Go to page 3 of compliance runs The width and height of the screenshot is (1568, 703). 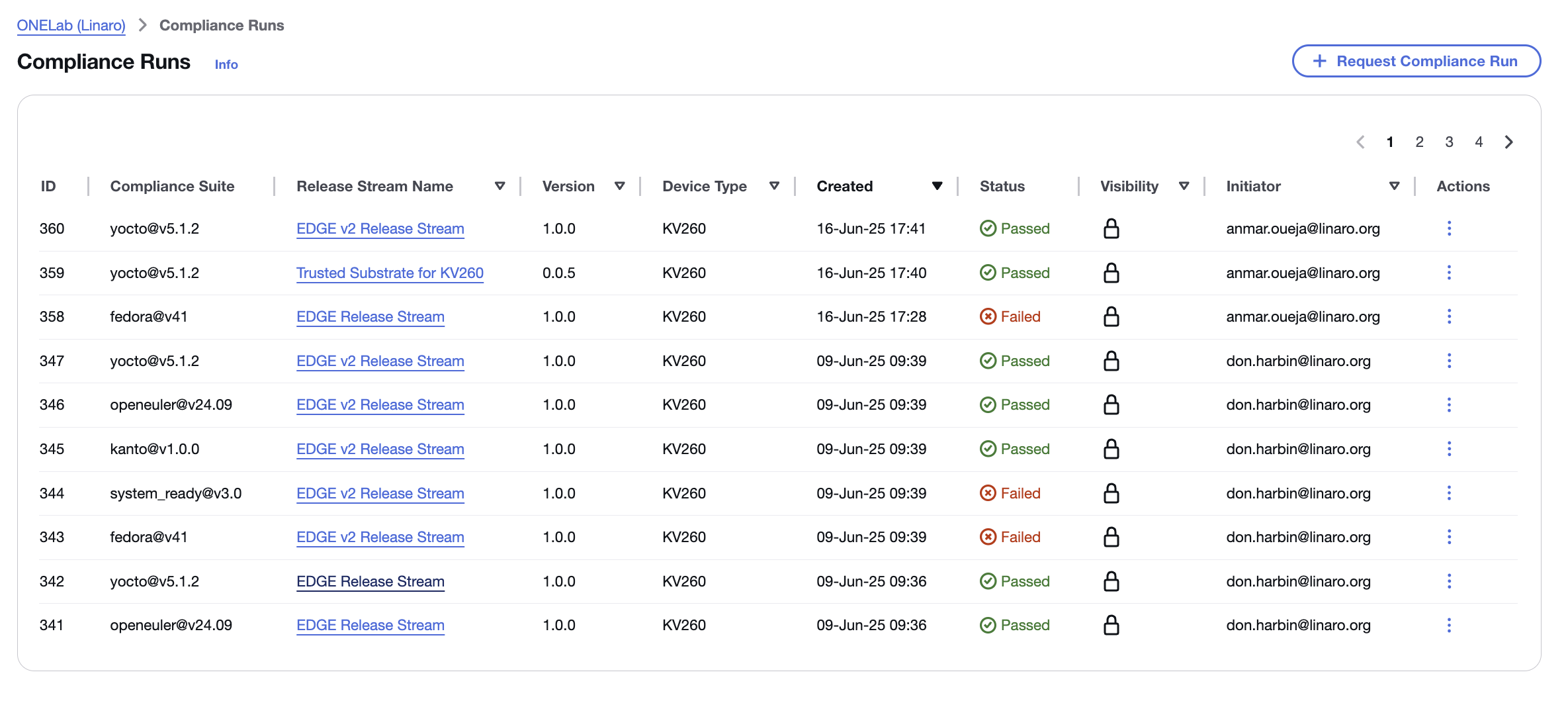click(x=1450, y=142)
